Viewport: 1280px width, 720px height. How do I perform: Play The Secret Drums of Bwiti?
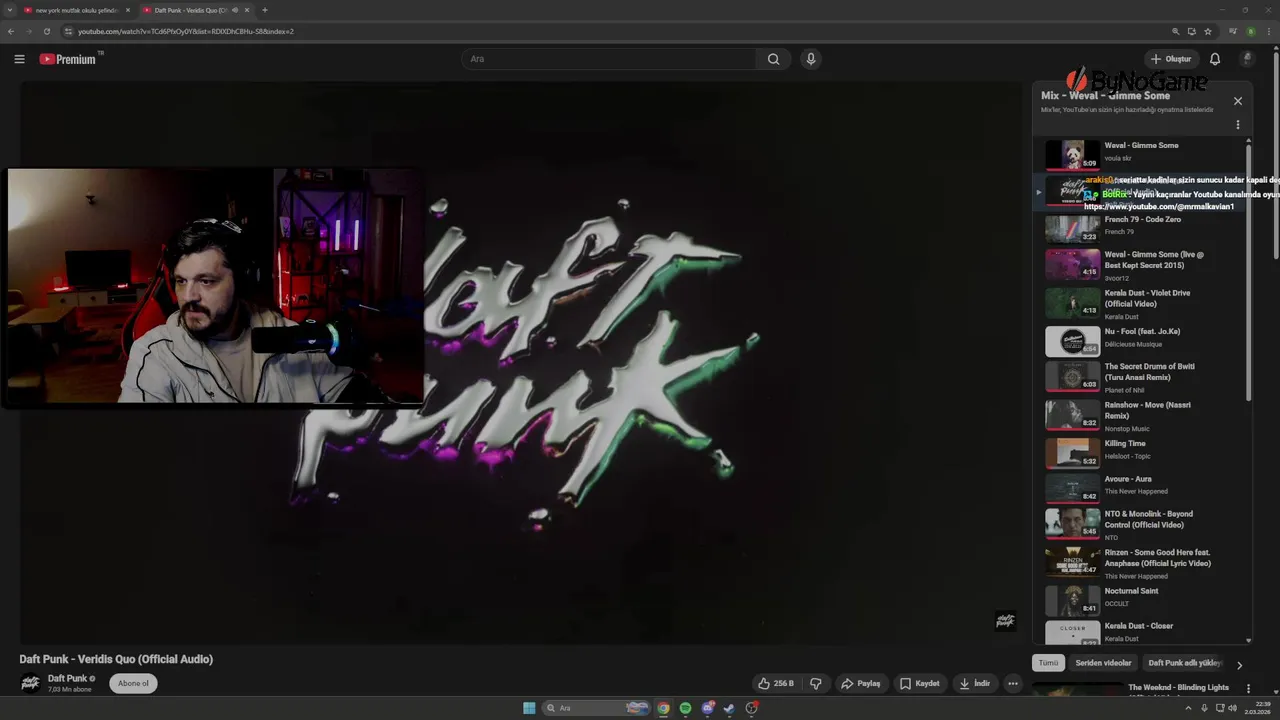point(1140,377)
